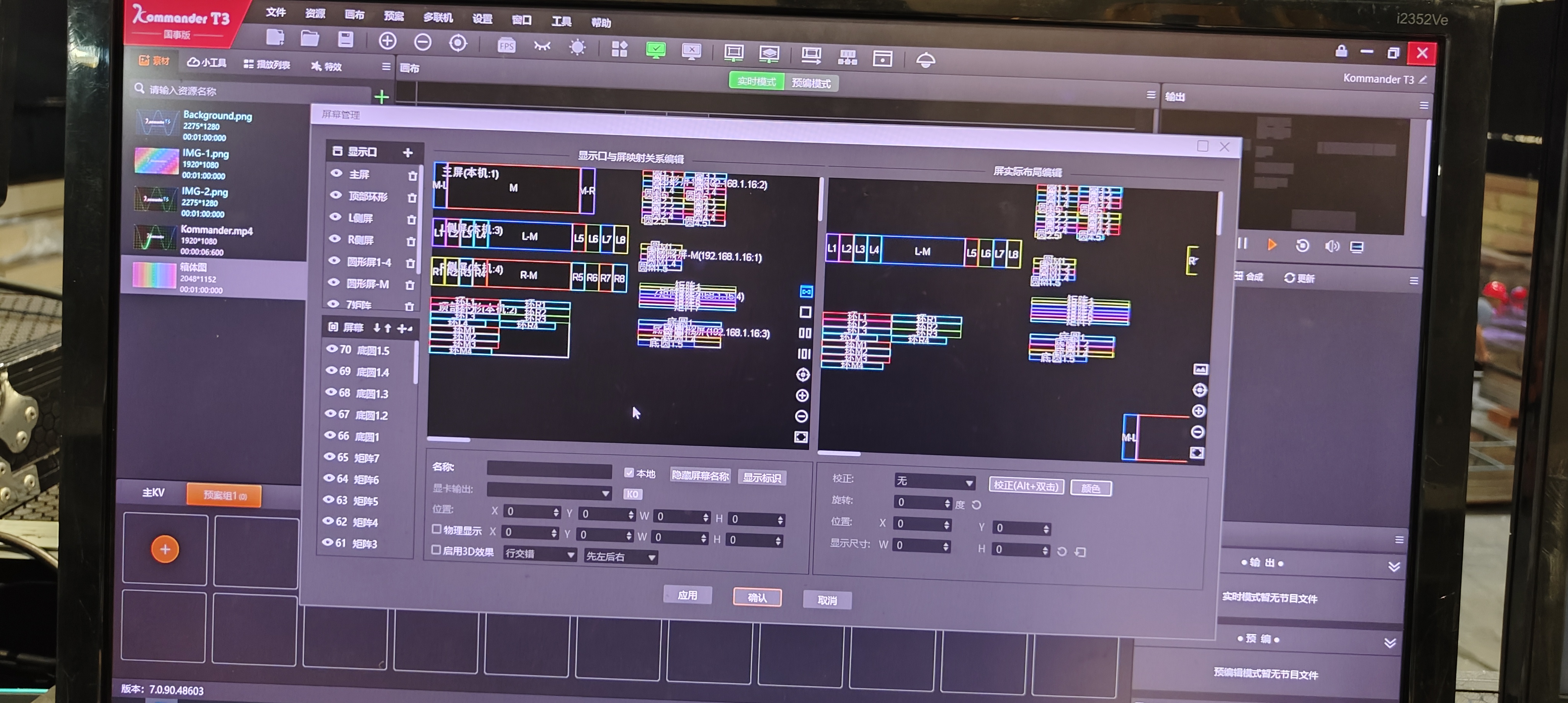Enable the 启用3D效果 checkbox
Image resolution: width=1568 pixels, height=703 pixels.
[x=436, y=550]
